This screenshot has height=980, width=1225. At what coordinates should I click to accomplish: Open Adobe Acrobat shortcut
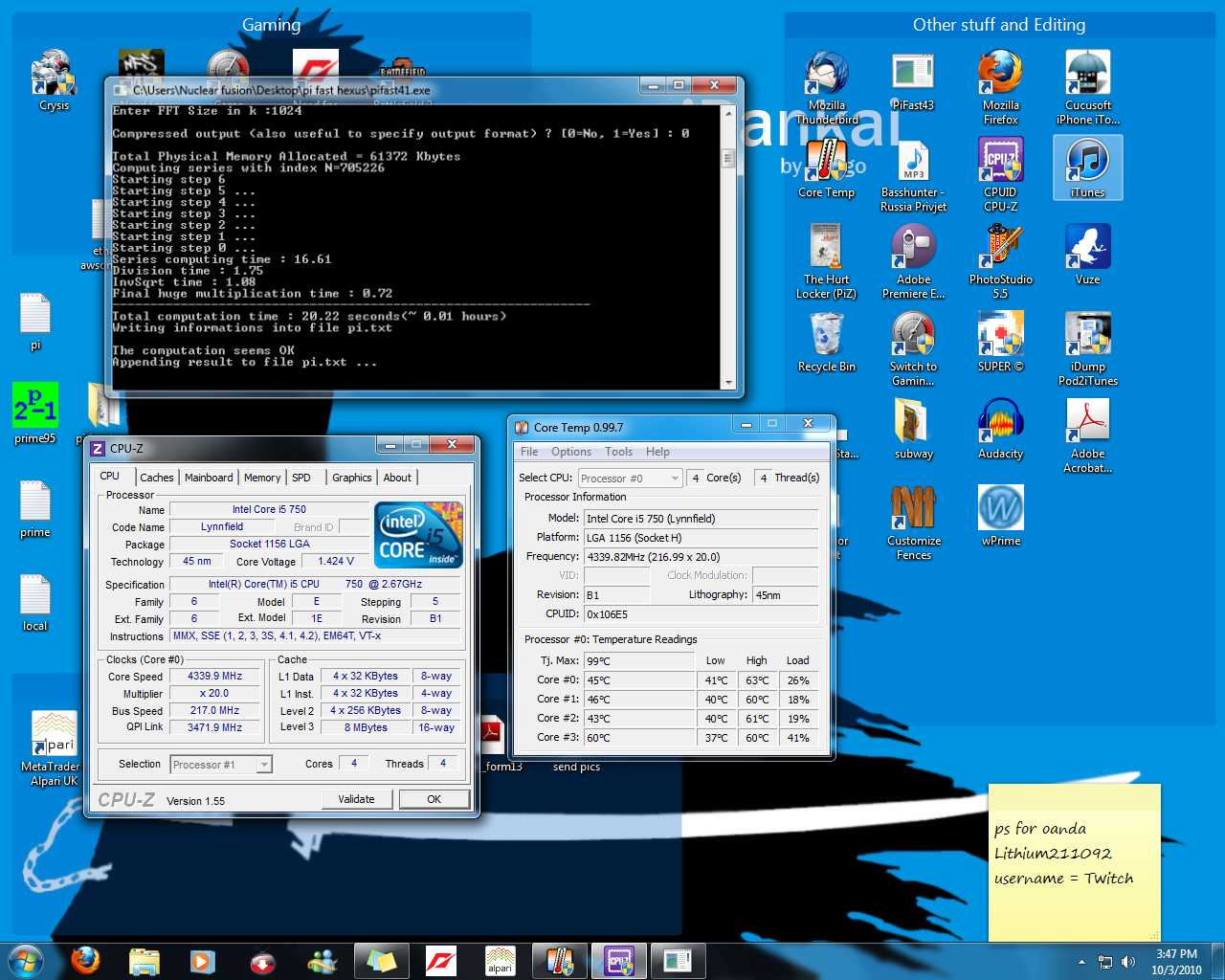[x=1088, y=436]
